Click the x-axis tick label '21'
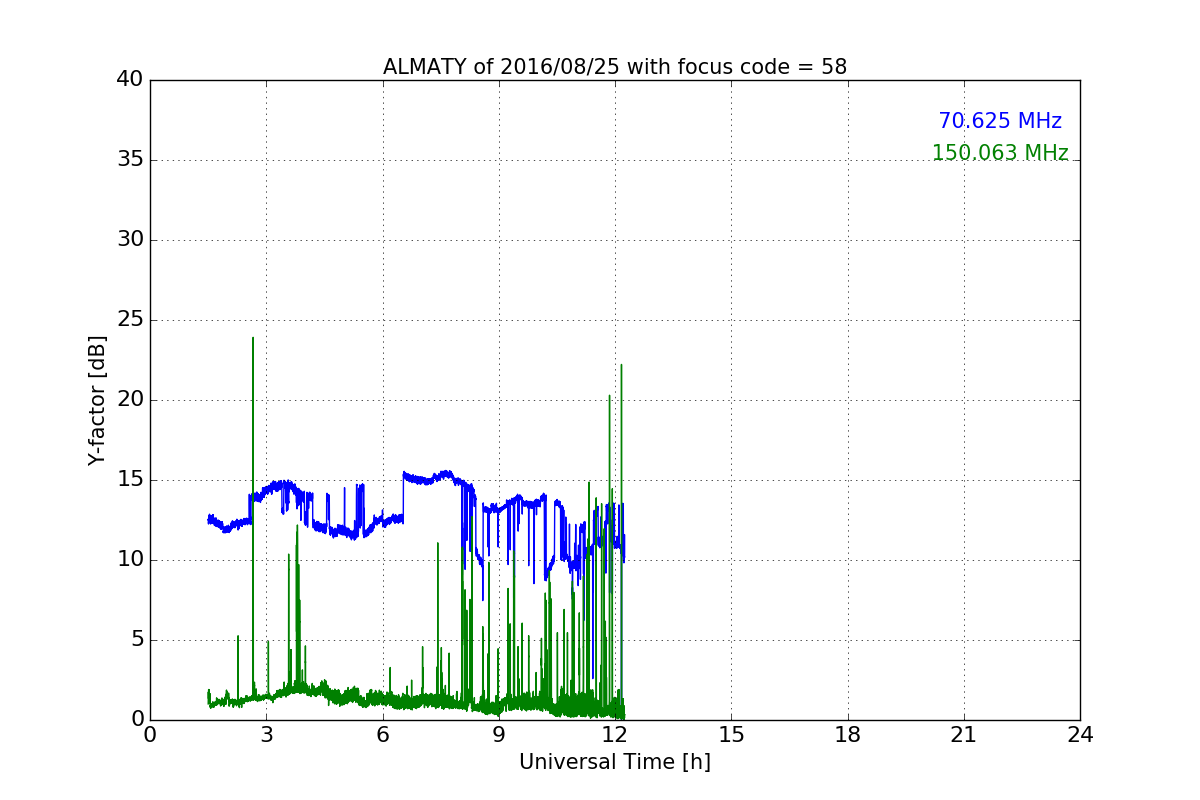The image size is (1200, 800). point(964,735)
